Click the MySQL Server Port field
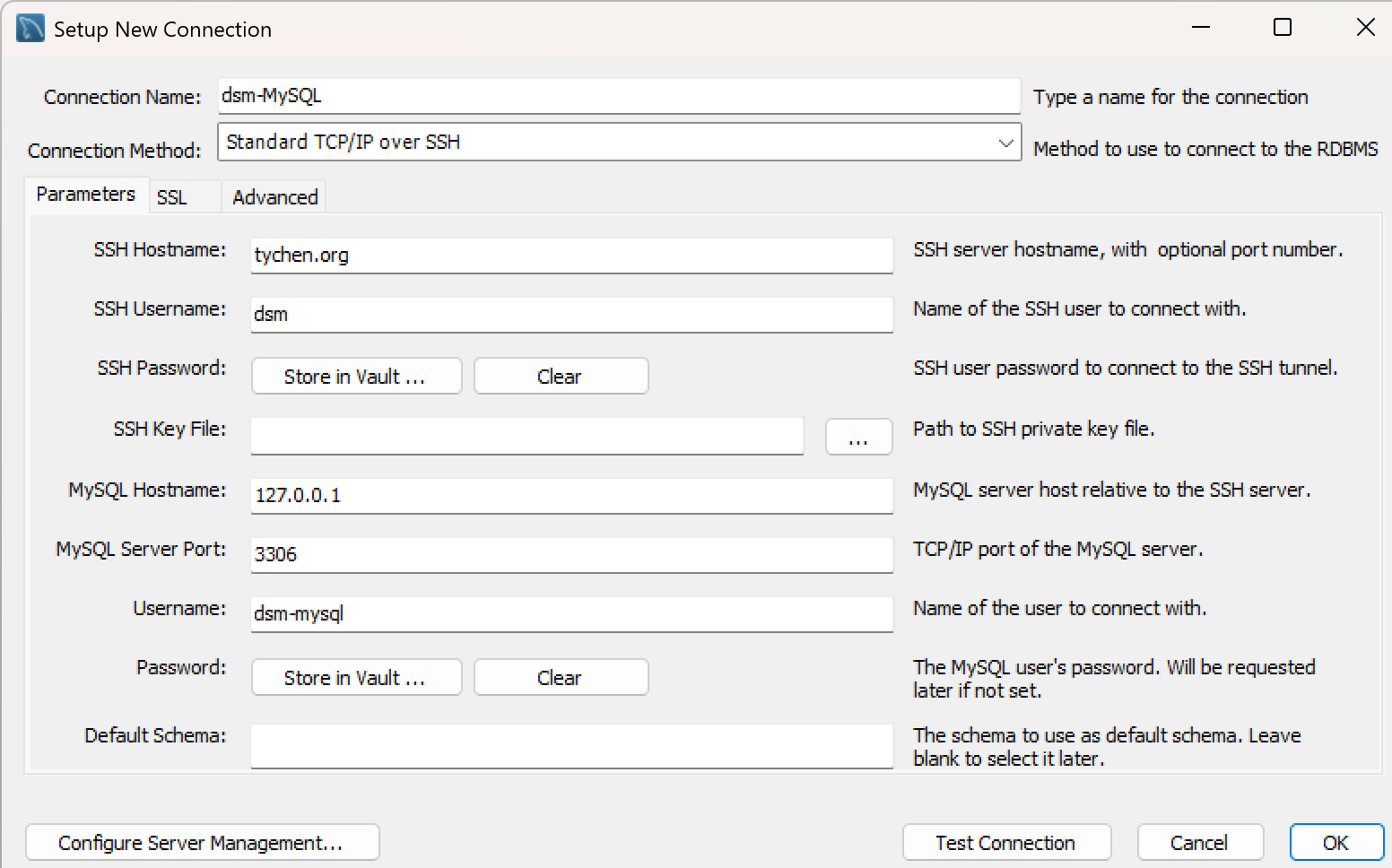Image resolution: width=1392 pixels, height=868 pixels. tap(571, 555)
